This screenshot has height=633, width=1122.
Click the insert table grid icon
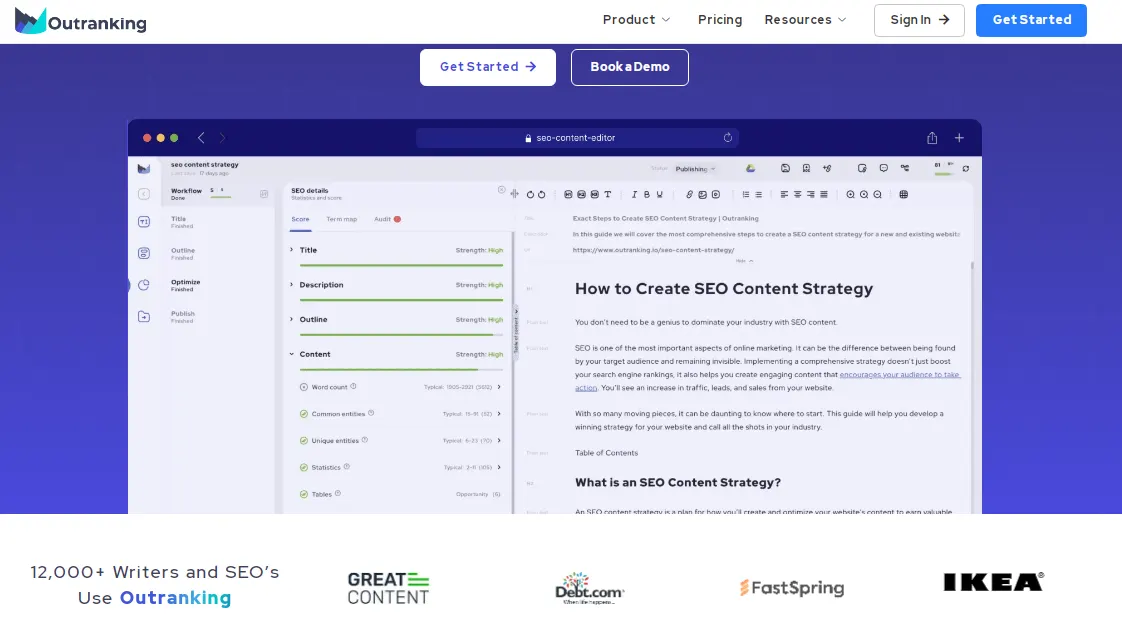tap(904, 195)
